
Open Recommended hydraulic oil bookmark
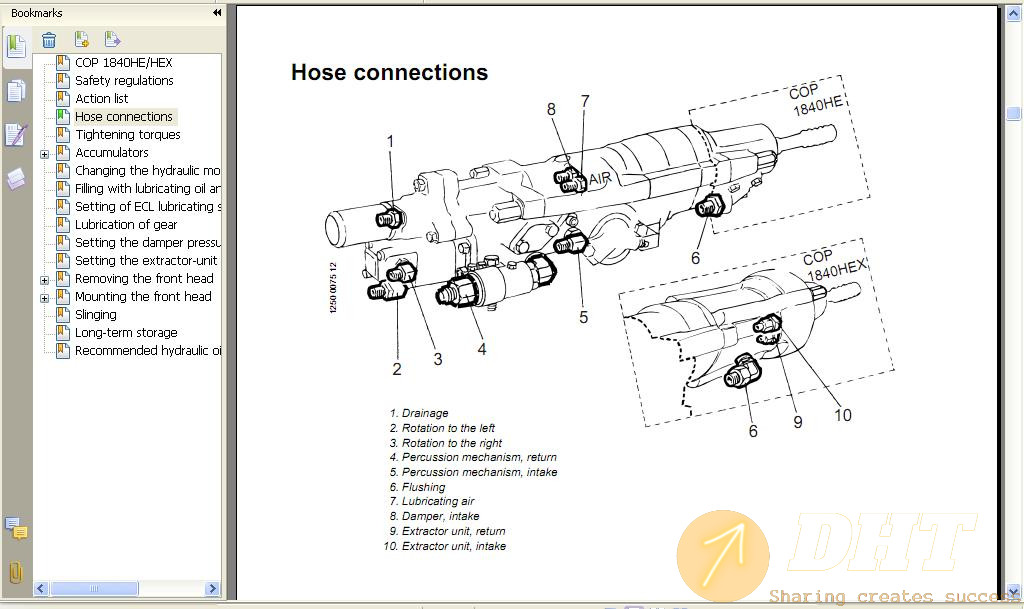coord(148,351)
